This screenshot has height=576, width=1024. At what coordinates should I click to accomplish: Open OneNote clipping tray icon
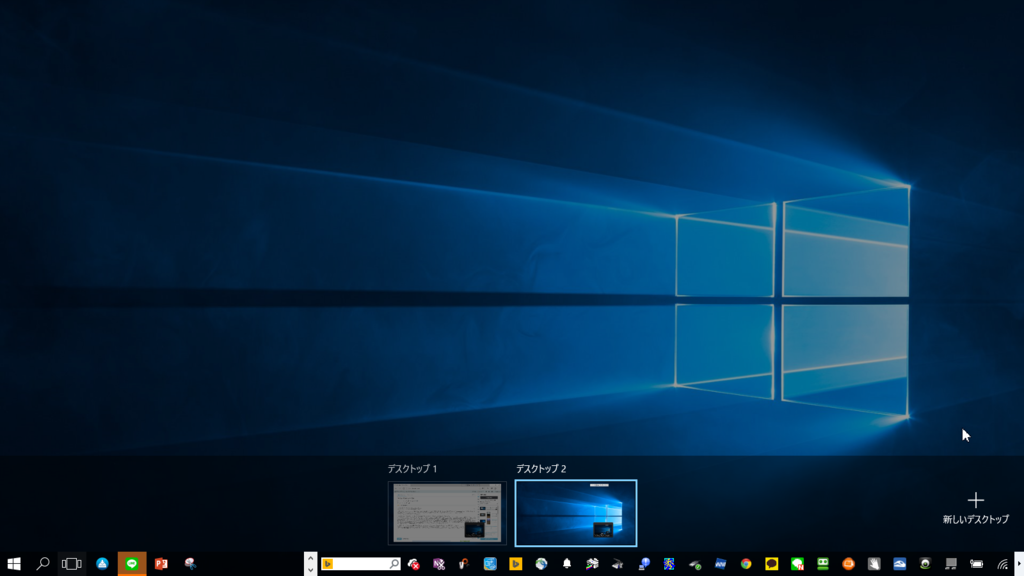coord(439,564)
